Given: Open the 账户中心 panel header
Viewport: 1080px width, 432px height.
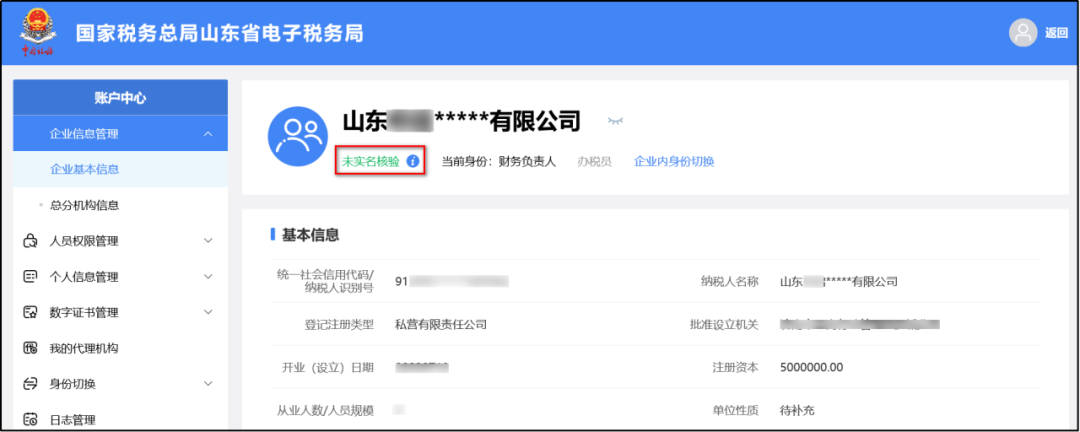Looking at the screenshot, I should [121, 97].
